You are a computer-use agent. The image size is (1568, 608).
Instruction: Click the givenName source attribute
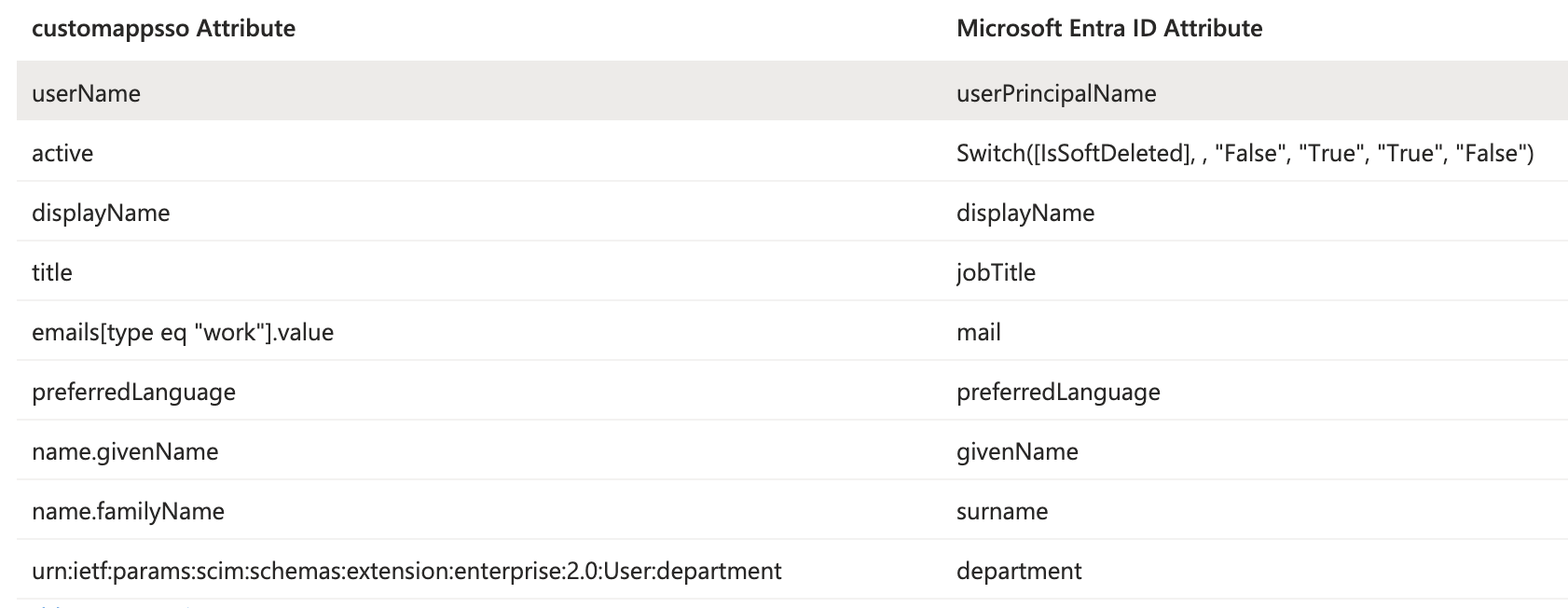(1016, 451)
